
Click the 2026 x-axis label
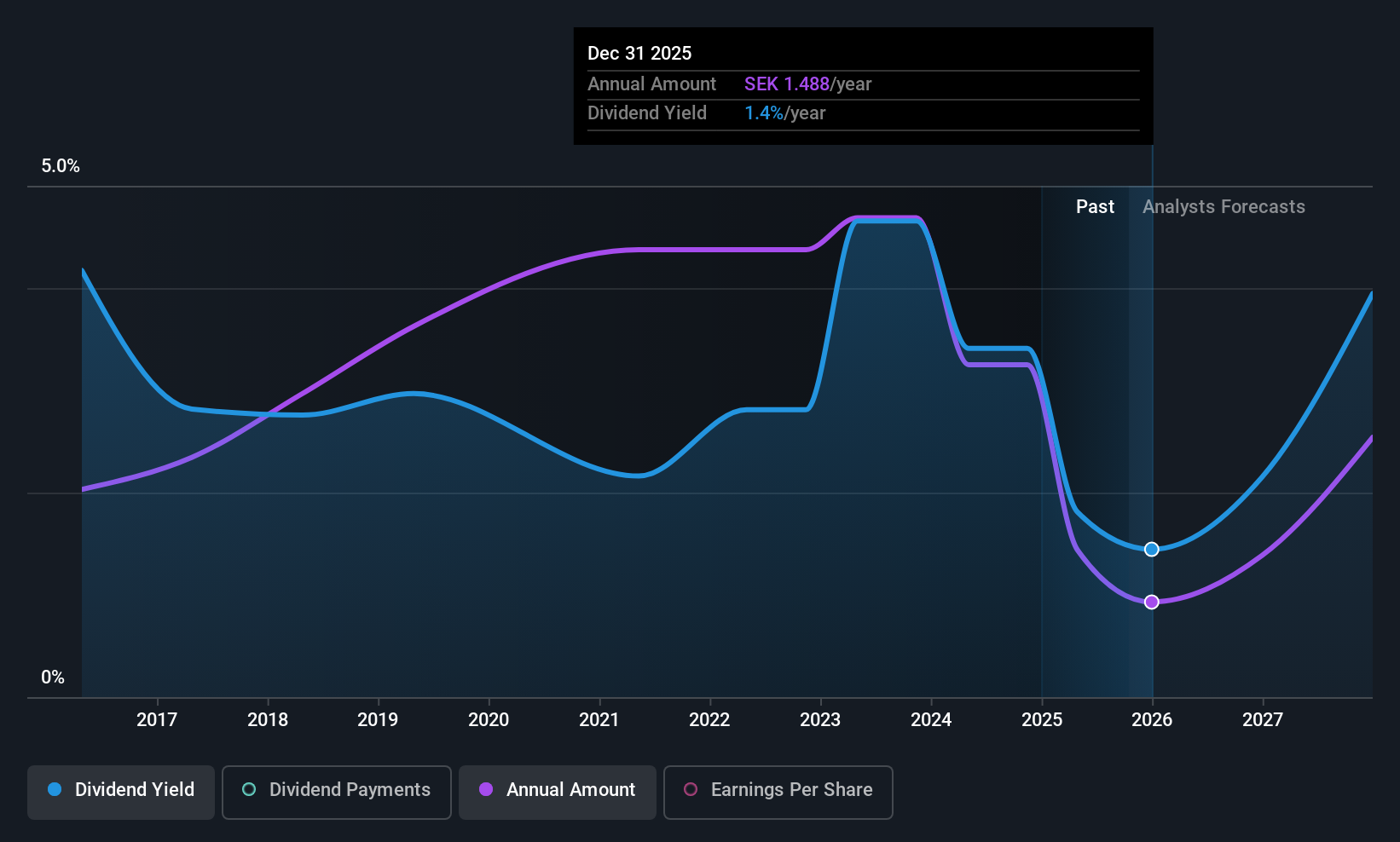pos(1152,720)
